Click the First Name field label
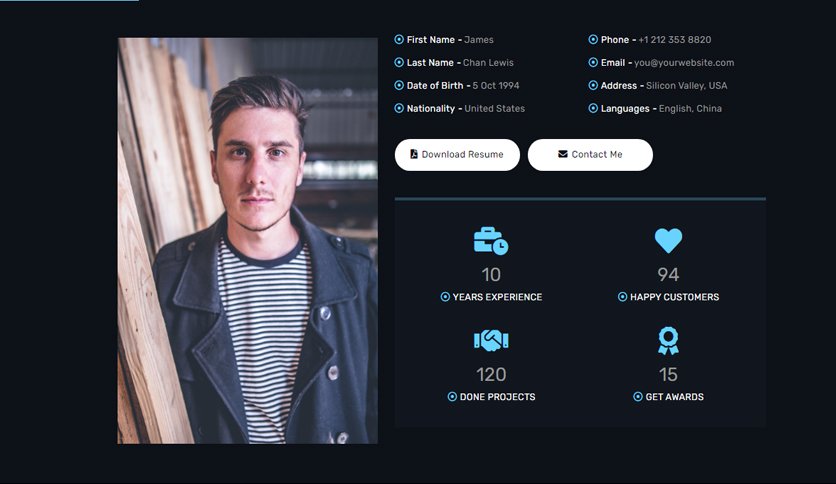 431,39
